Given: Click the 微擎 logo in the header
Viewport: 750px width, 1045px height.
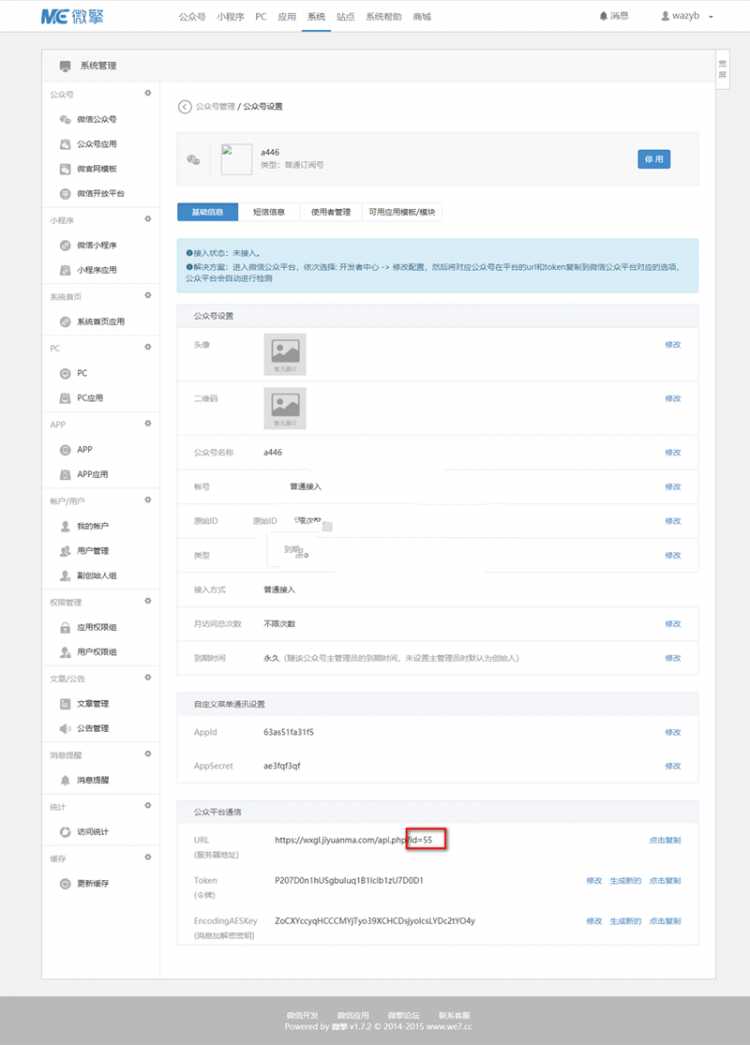Looking at the screenshot, I should tap(73, 17).
